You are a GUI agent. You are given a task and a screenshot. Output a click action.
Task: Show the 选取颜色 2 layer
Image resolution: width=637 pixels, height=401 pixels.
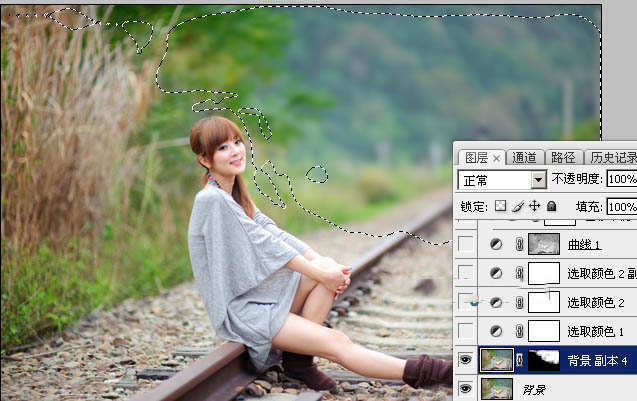[x=466, y=301]
